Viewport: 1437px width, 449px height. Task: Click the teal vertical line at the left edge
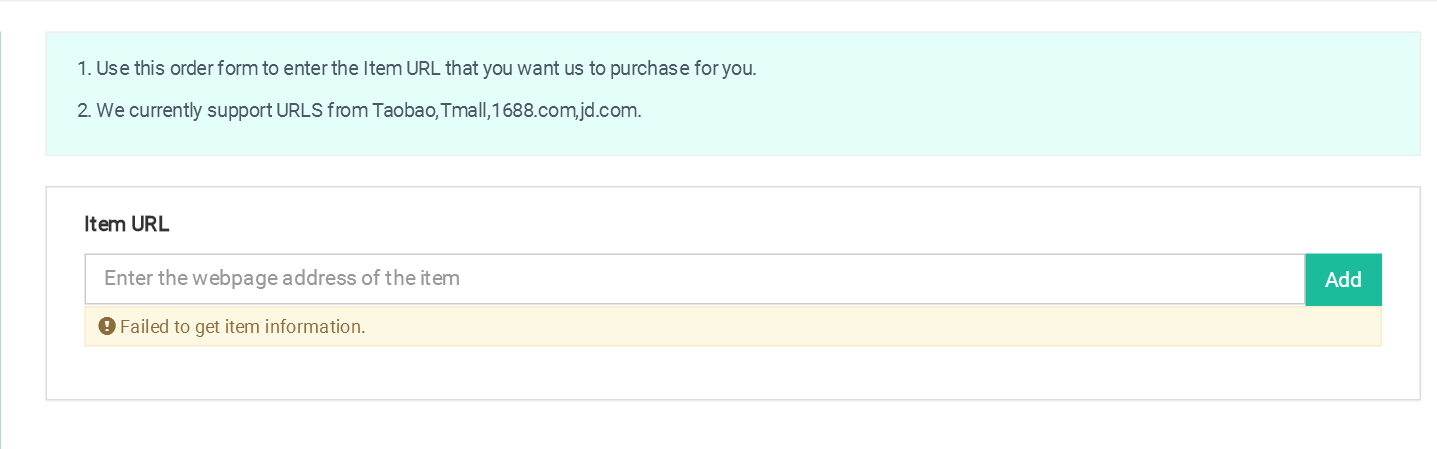[1, 240]
